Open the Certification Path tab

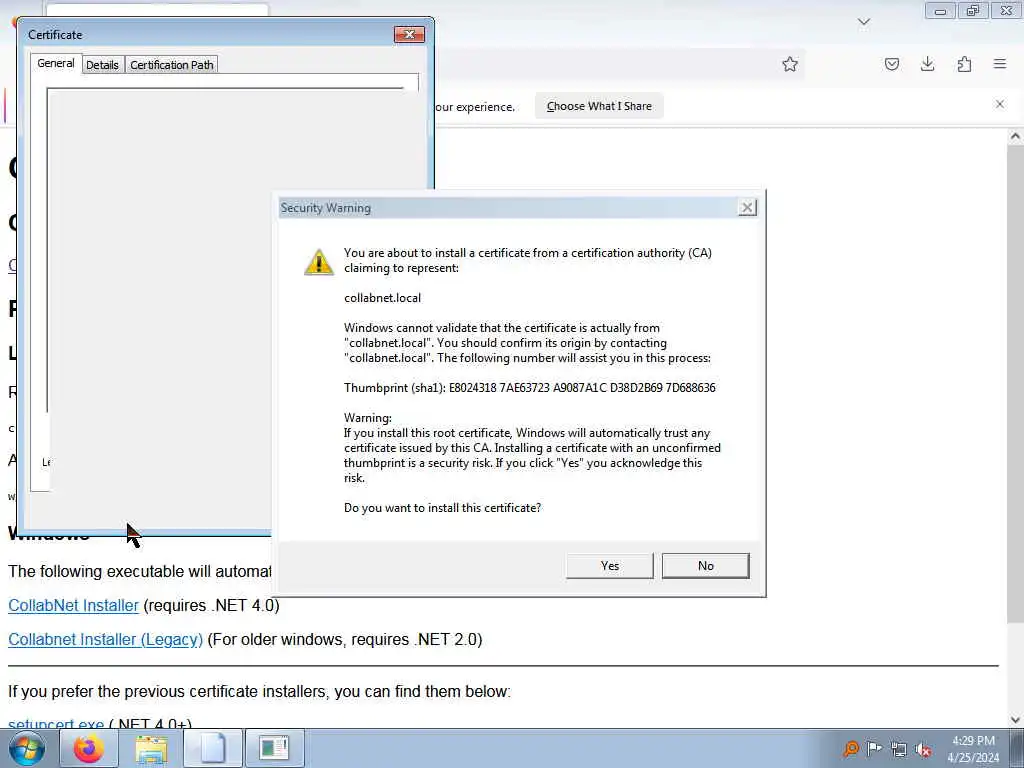pos(172,65)
